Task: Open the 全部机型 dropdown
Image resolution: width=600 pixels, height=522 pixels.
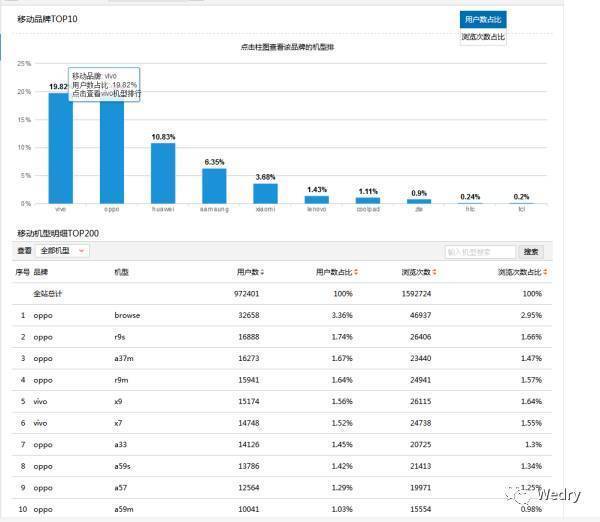Action: [x=62, y=251]
